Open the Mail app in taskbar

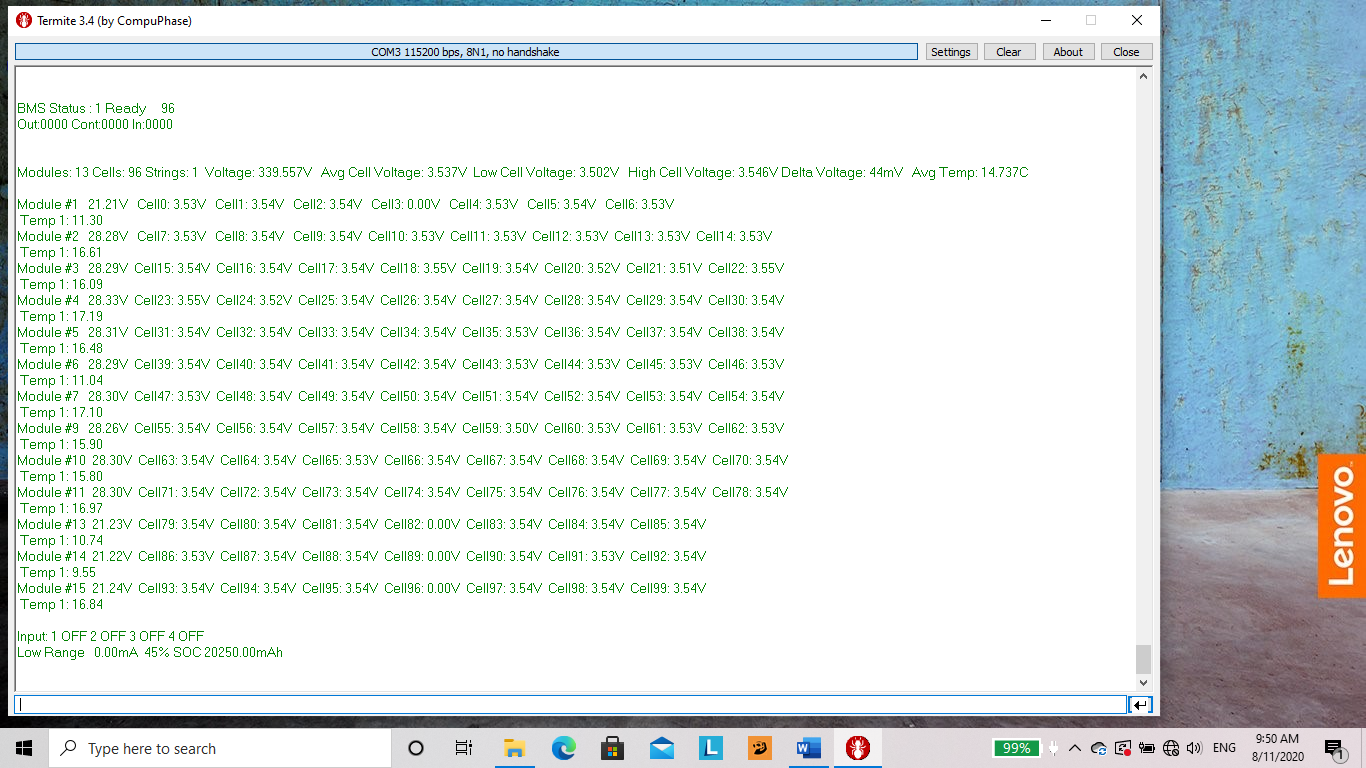pos(662,748)
